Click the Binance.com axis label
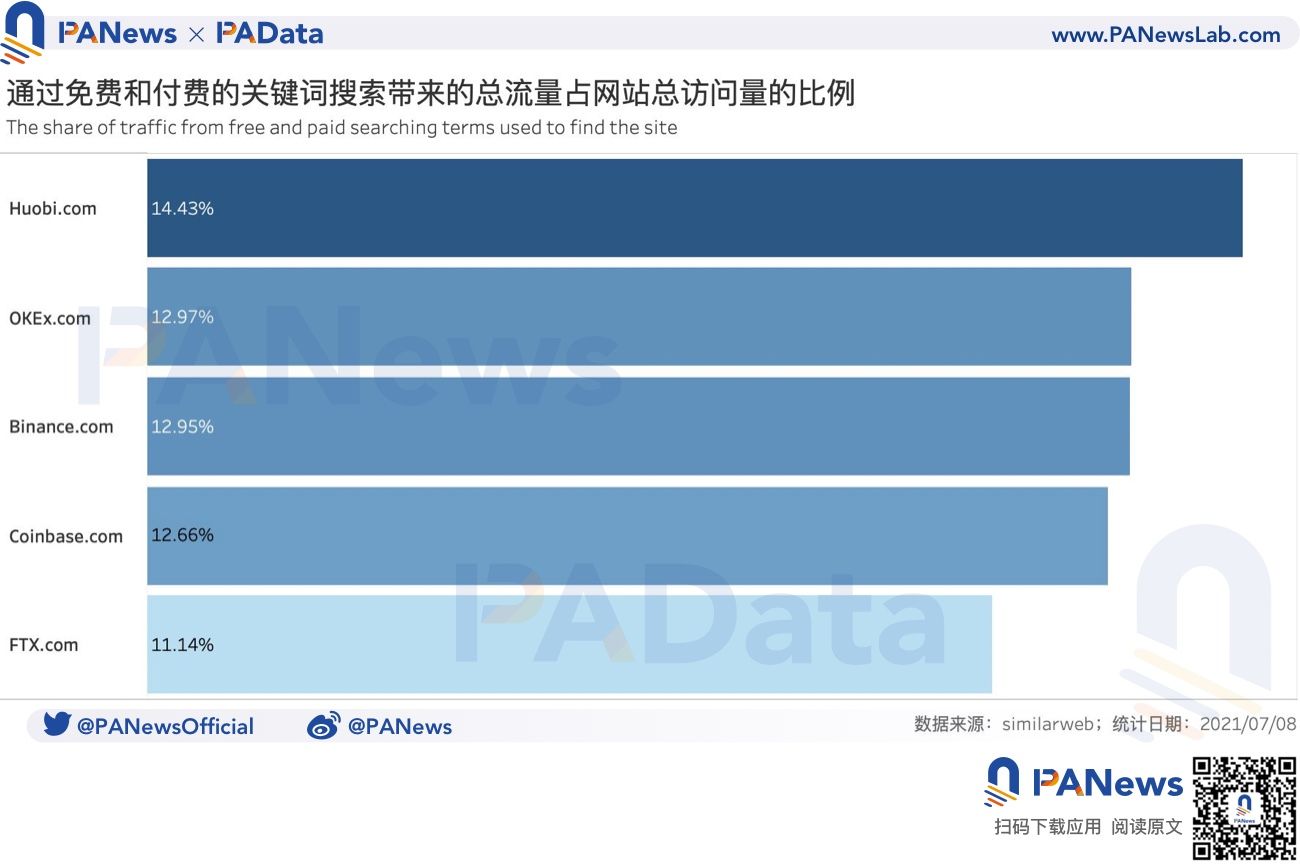 tap(61, 426)
